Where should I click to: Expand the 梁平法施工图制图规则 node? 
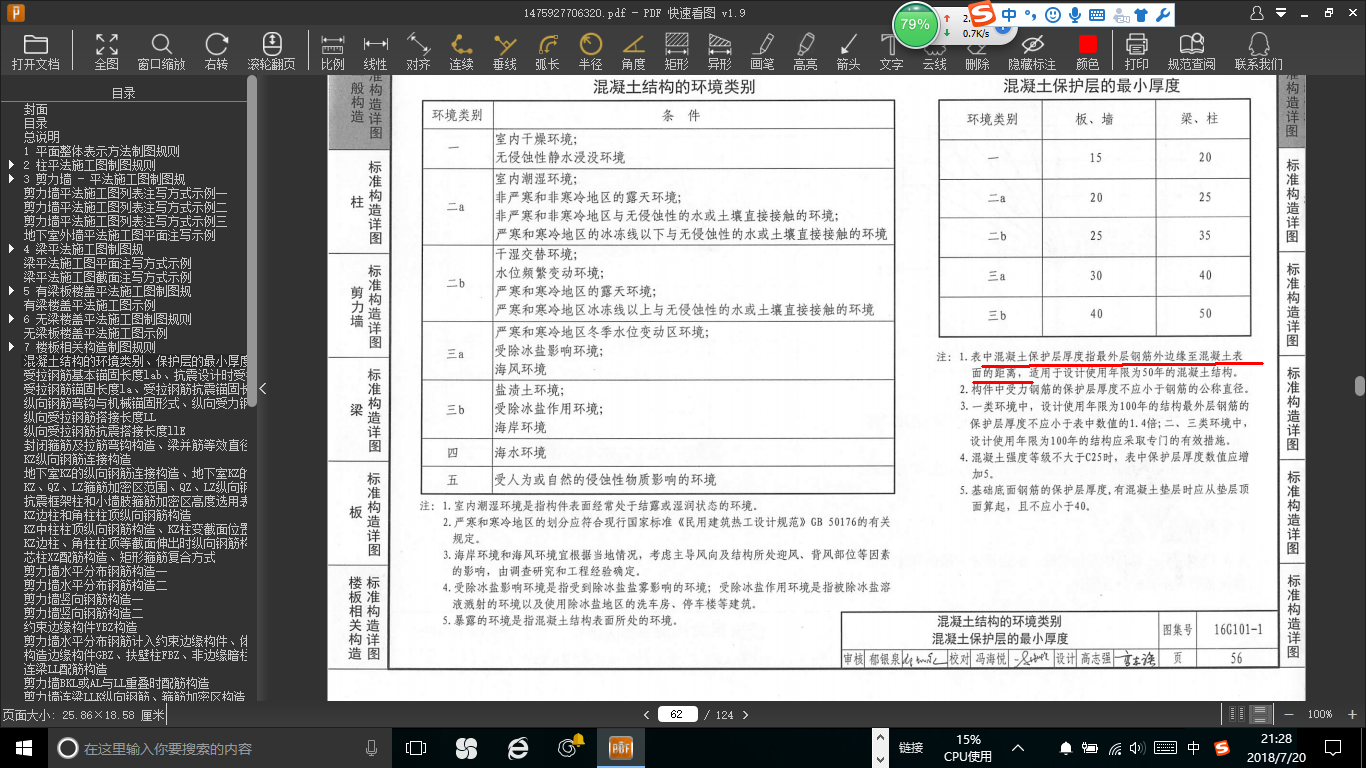pos(11,249)
